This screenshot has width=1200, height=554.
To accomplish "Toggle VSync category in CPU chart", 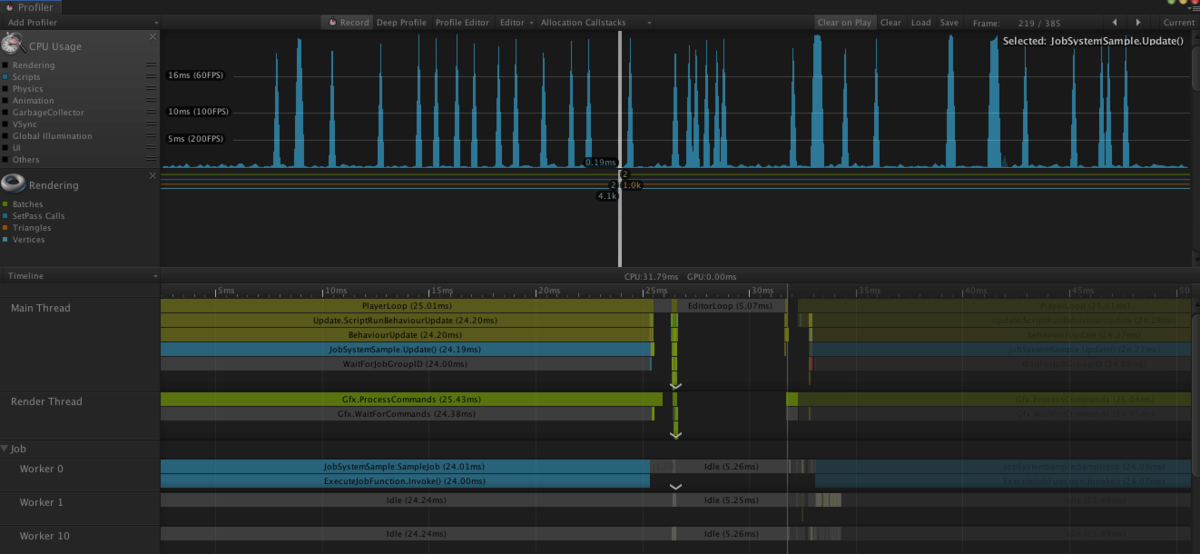I will click(x=5, y=124).
